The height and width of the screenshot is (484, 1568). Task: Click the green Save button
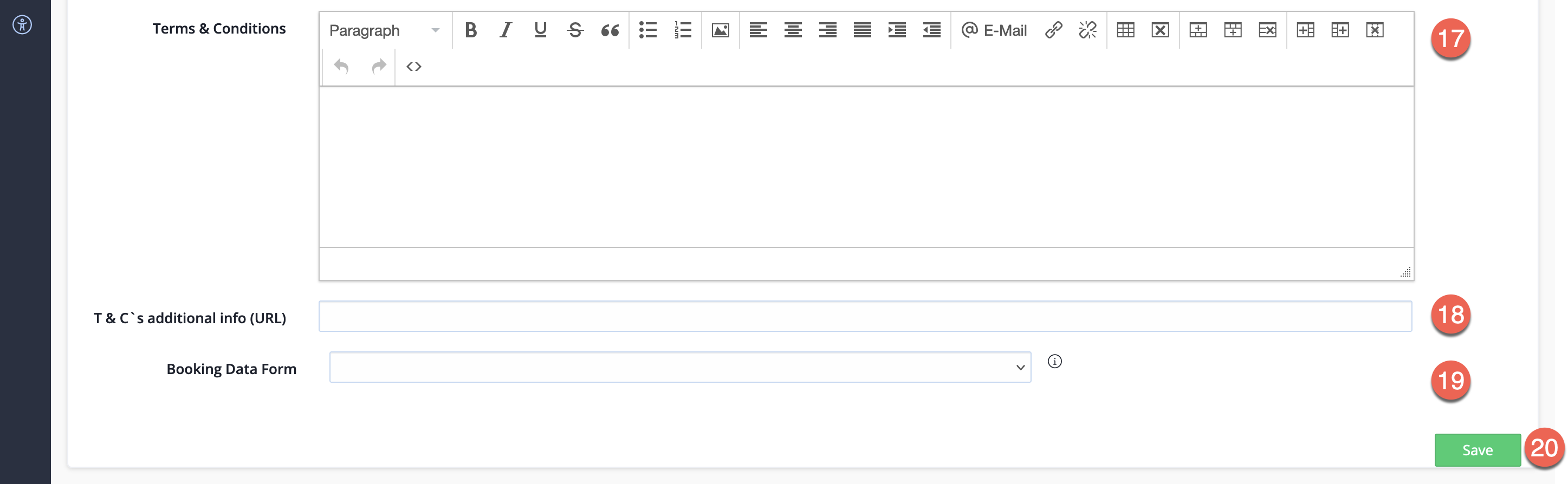(x=1478, y=450)
